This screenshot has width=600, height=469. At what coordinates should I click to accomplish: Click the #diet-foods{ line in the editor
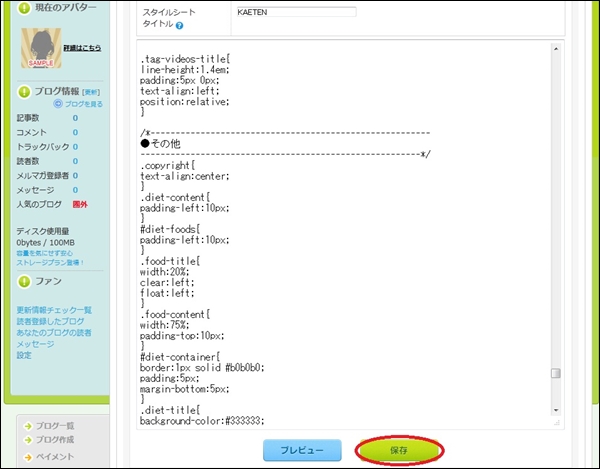tap(170, 229)
